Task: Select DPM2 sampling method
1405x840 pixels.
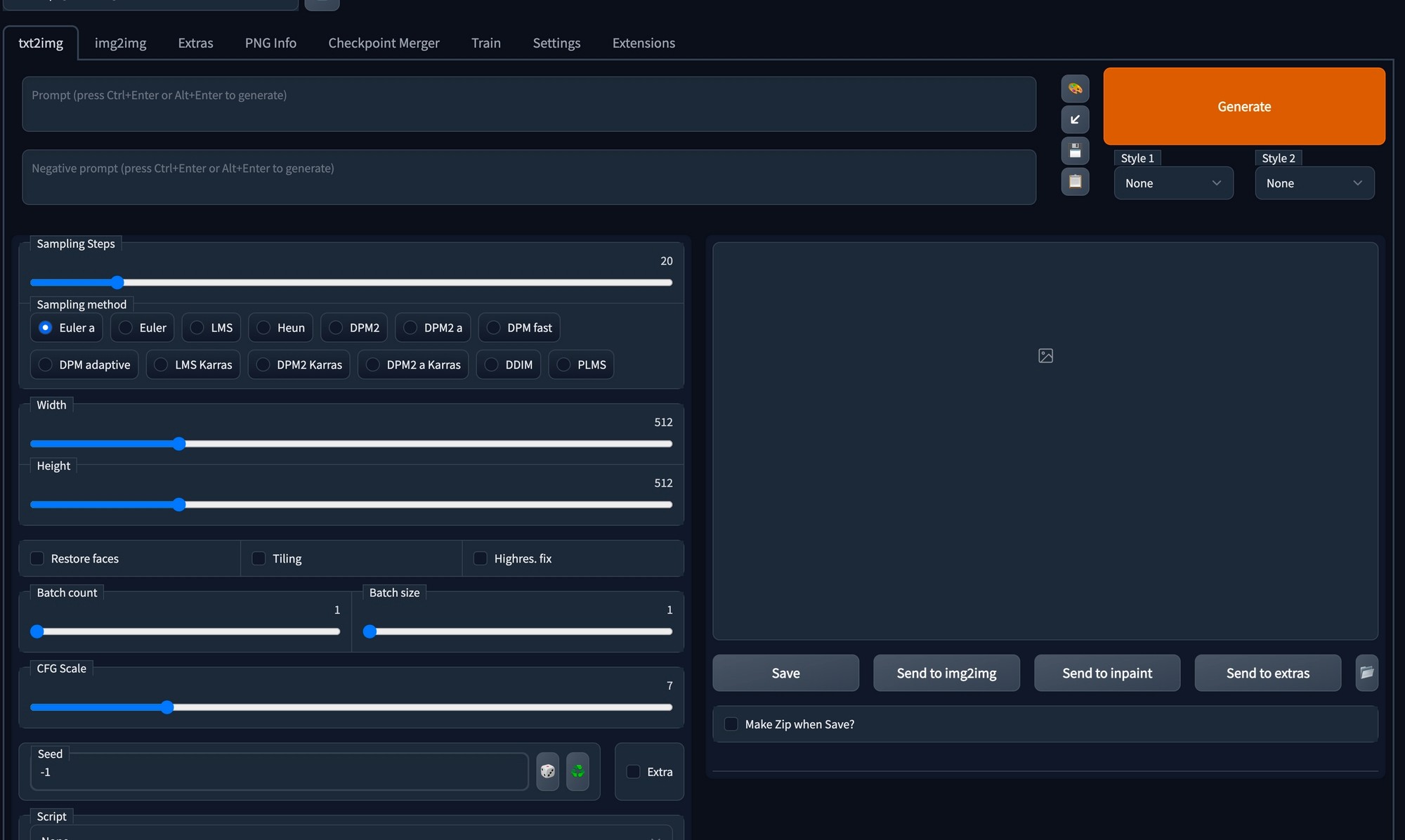Action: [354, 327]
